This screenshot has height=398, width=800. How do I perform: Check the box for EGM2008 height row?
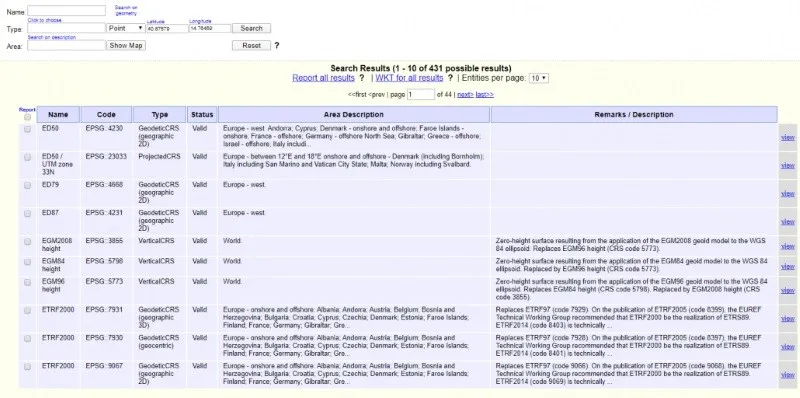[28, 241]
